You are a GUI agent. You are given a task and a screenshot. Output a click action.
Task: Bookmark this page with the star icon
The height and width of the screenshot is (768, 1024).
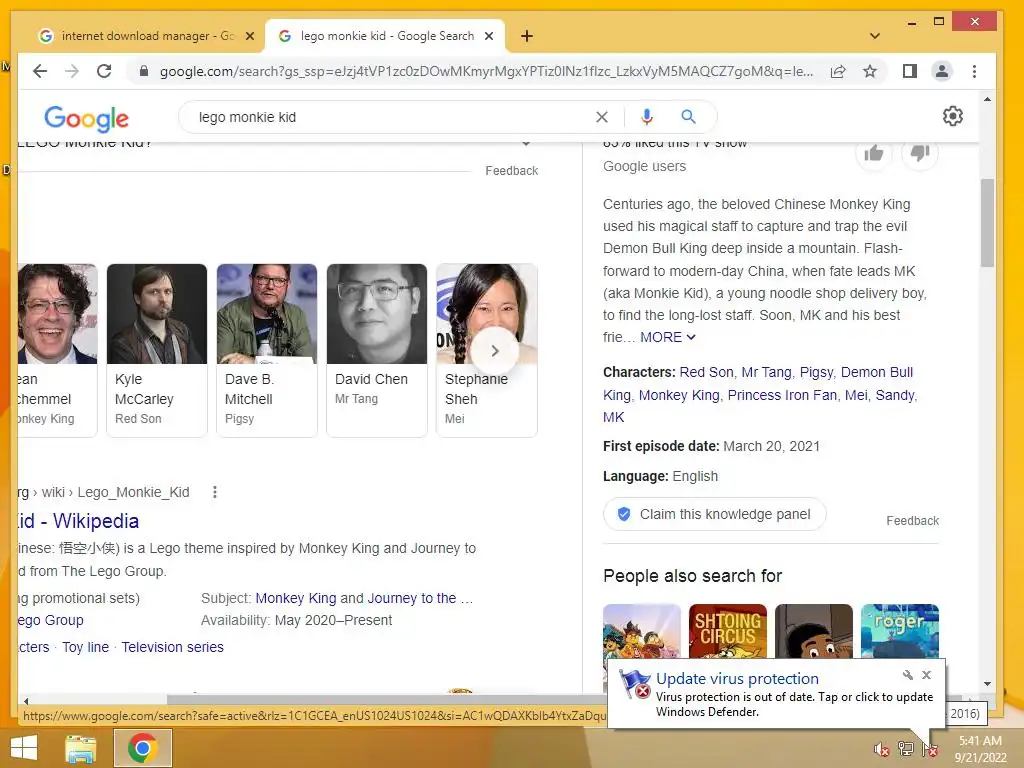tap(870, 71)
